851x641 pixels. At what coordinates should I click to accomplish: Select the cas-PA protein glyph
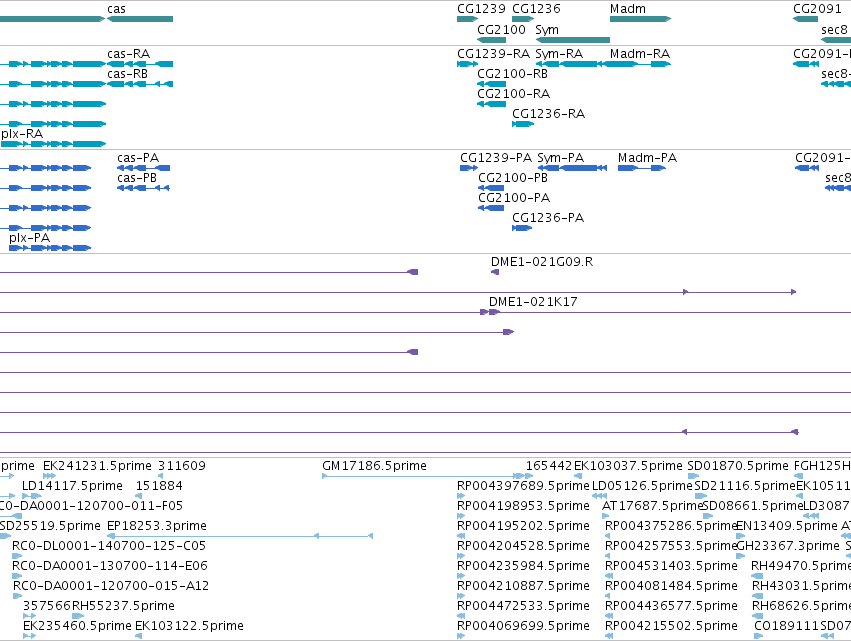tap(143, 168)
